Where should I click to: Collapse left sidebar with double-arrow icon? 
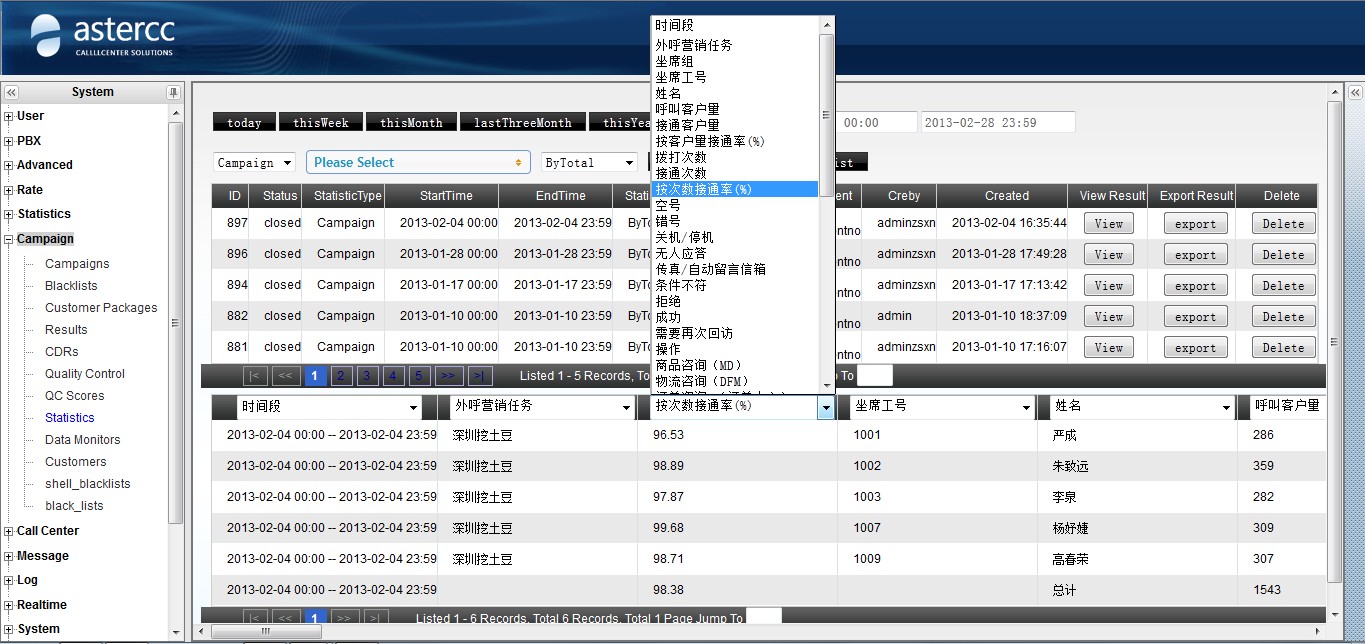12,92
